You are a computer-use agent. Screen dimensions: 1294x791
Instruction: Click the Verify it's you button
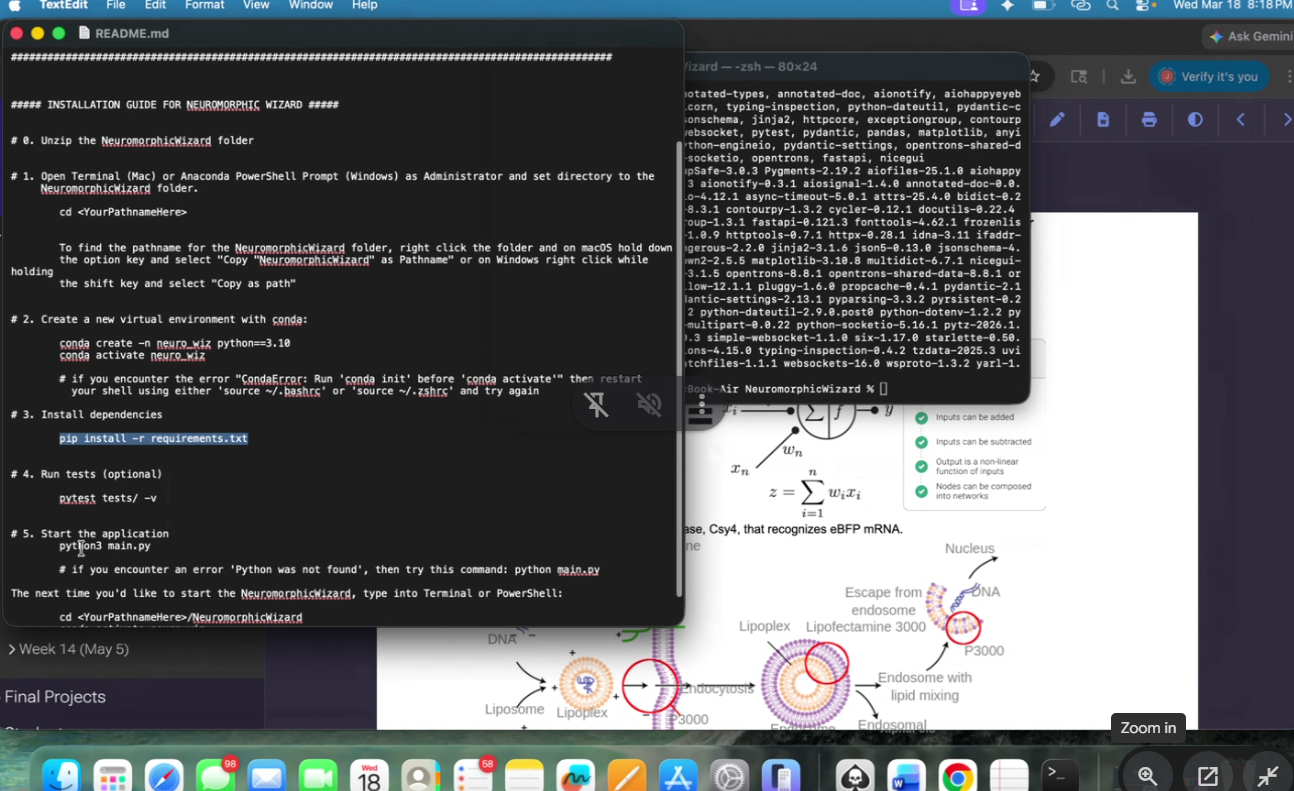coord(1209,76)
